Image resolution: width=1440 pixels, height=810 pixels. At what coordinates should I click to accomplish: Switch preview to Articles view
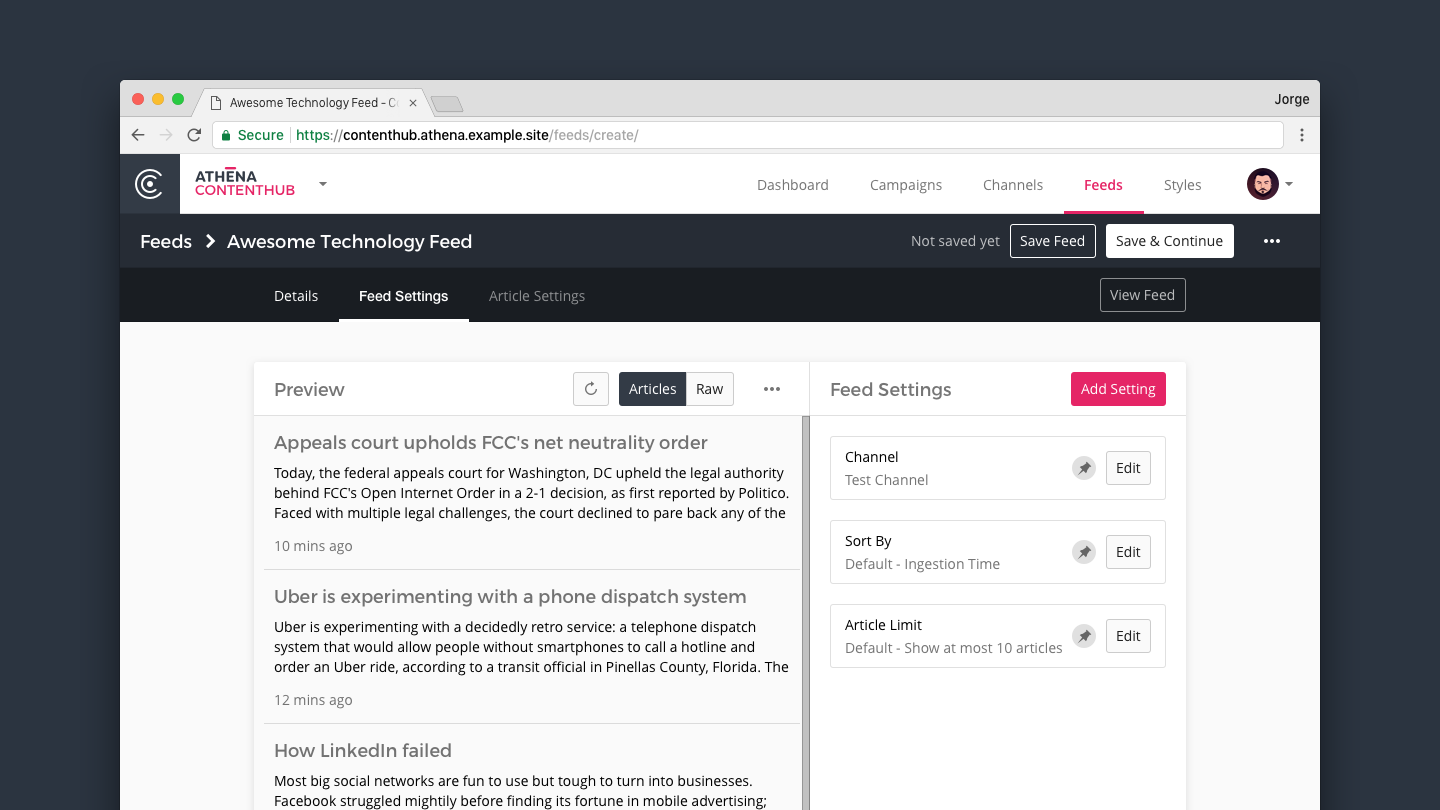(x=652, y=389)
